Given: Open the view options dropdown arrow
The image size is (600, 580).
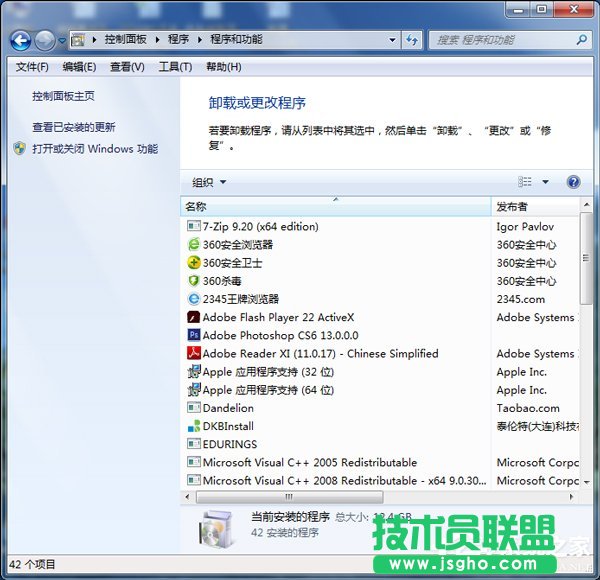Looking at the screenshot, I should tap(545, 182).
